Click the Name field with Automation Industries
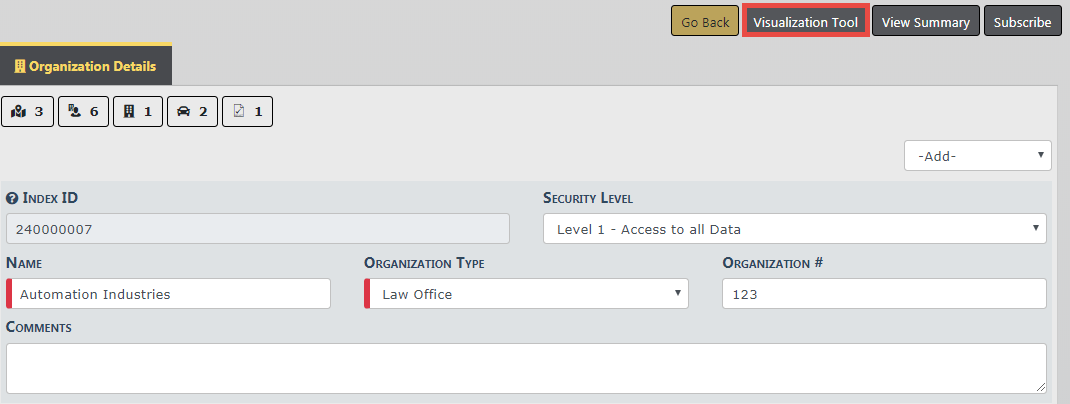The height and width of the screenshot is (404, 1070). coord(170,294)
